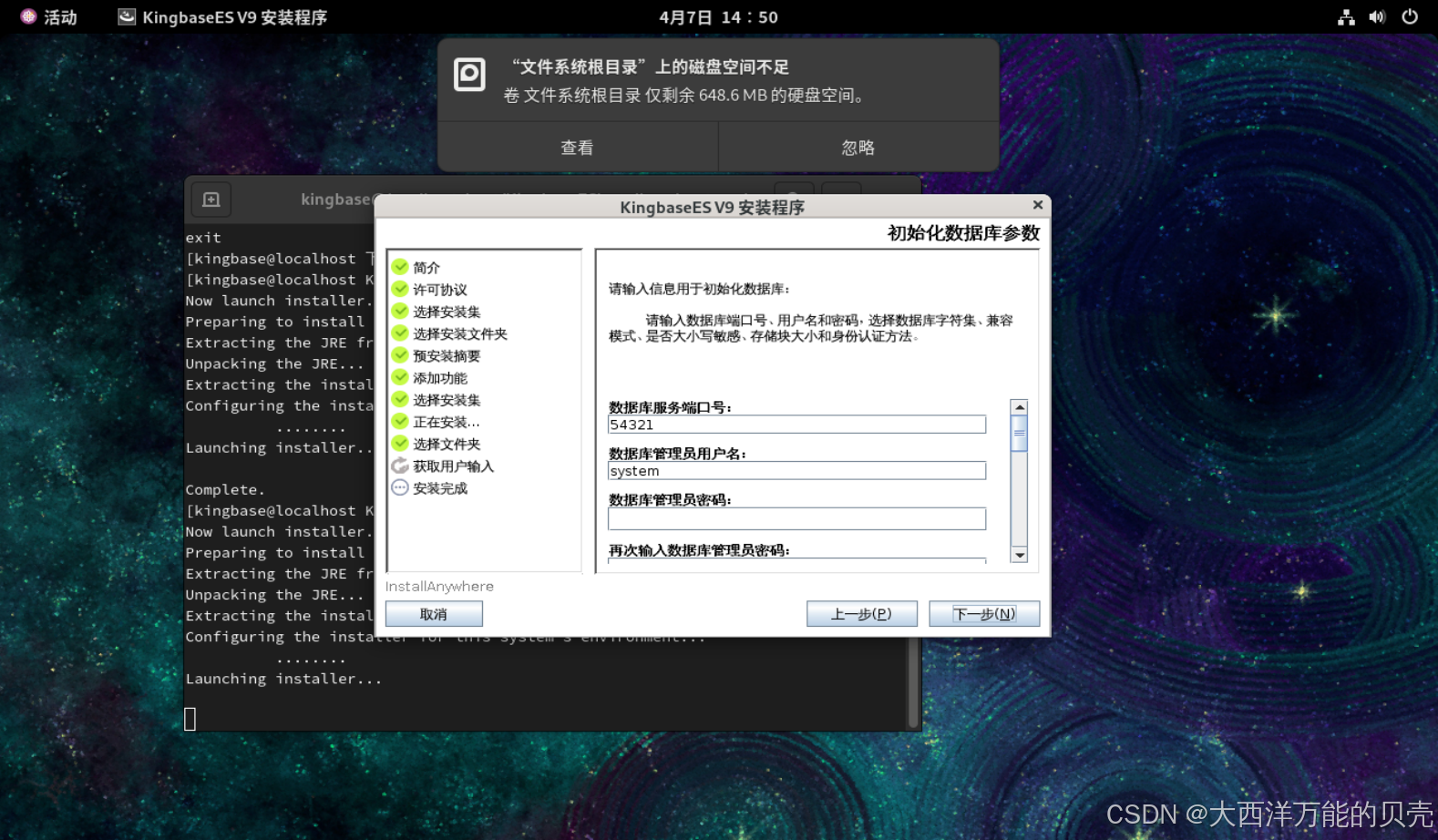This screenshot has height=840, width=1438.
Task: Select the 预安装摘要 step label
Action: click(447, 356)
